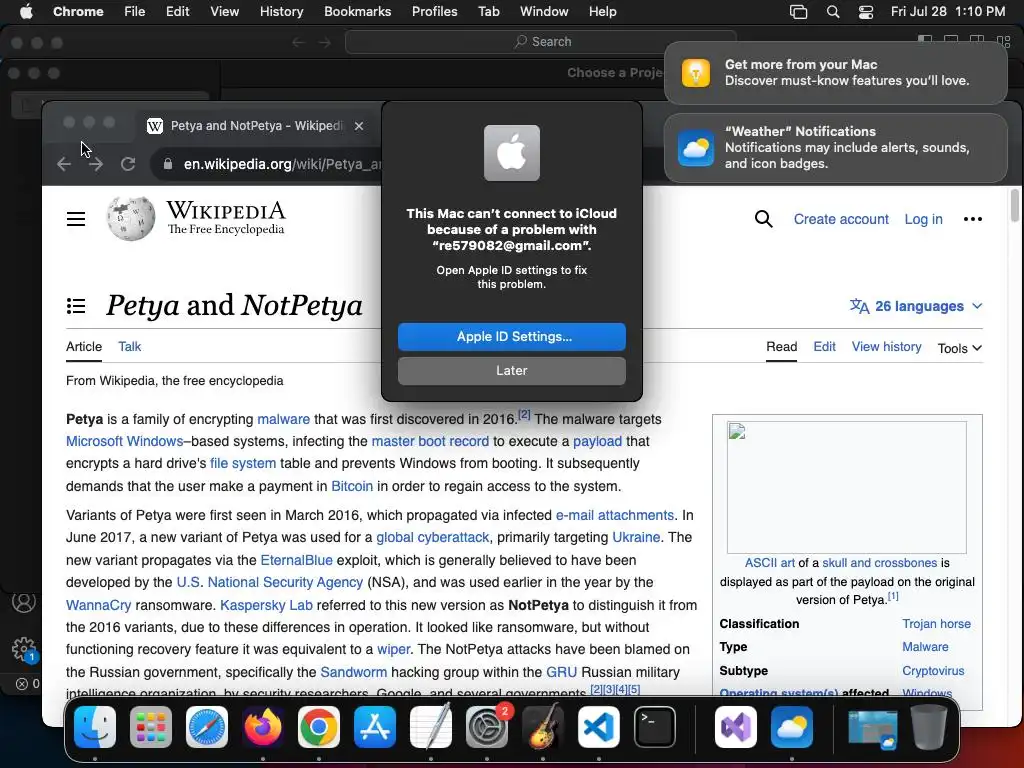
Task: Click the Wikipedia globe logo
Action: click(x=131, y=218)
